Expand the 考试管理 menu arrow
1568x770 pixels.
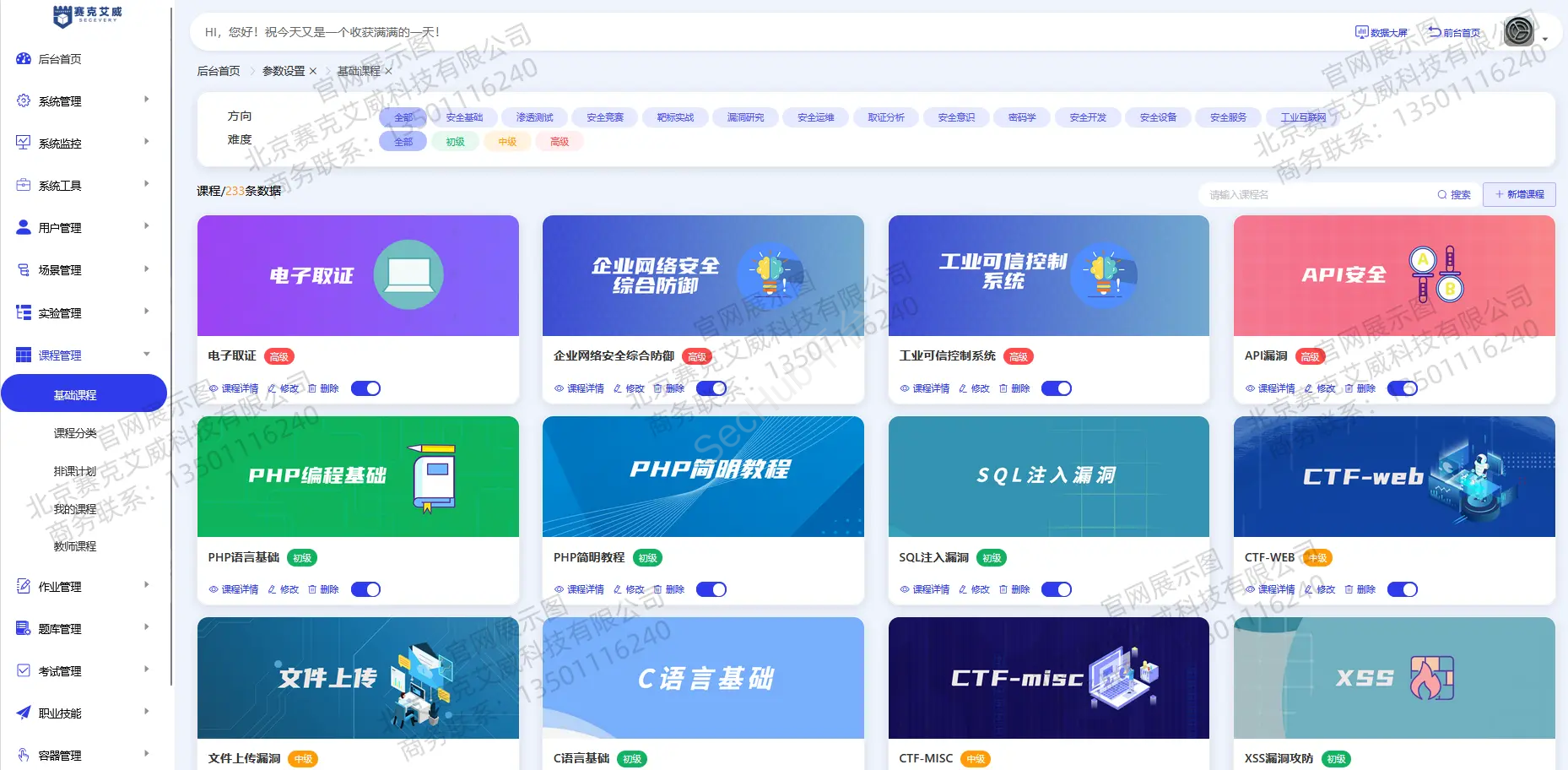pos(147,670)
